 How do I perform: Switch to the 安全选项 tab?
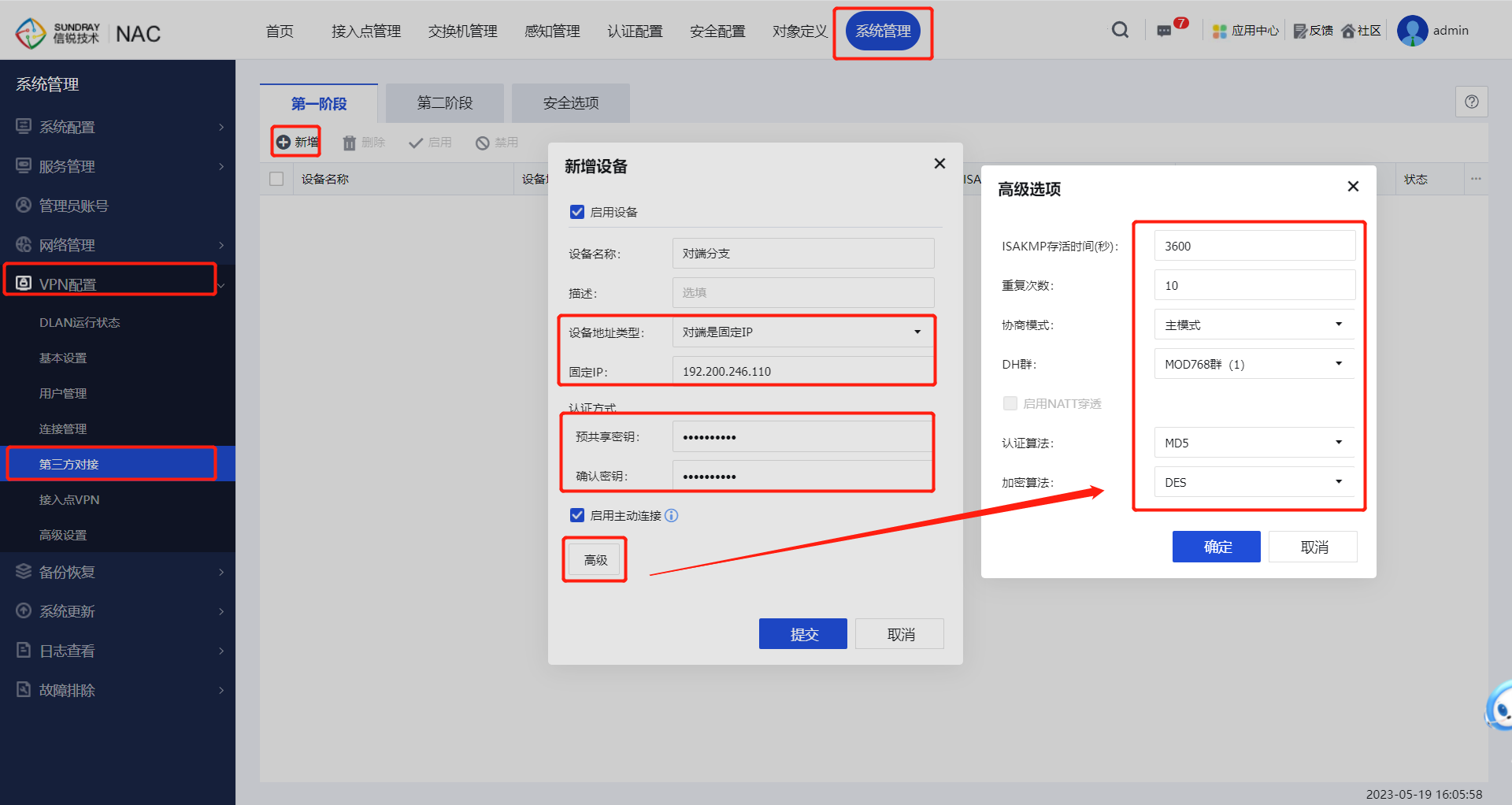pos(571,103)
